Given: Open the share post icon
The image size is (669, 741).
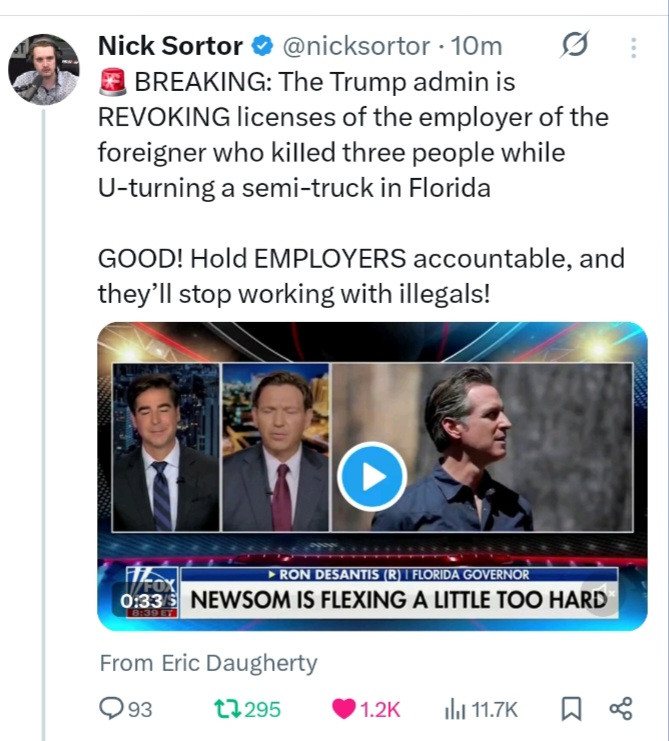Looking at the screenshot, I should [x=621, y=709].
